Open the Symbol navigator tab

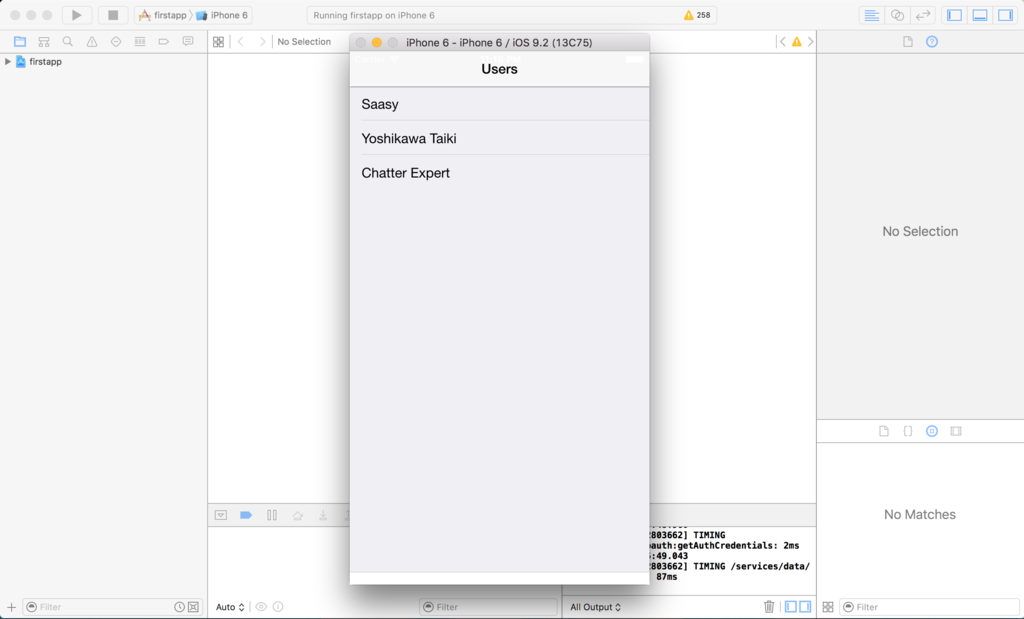44,42
